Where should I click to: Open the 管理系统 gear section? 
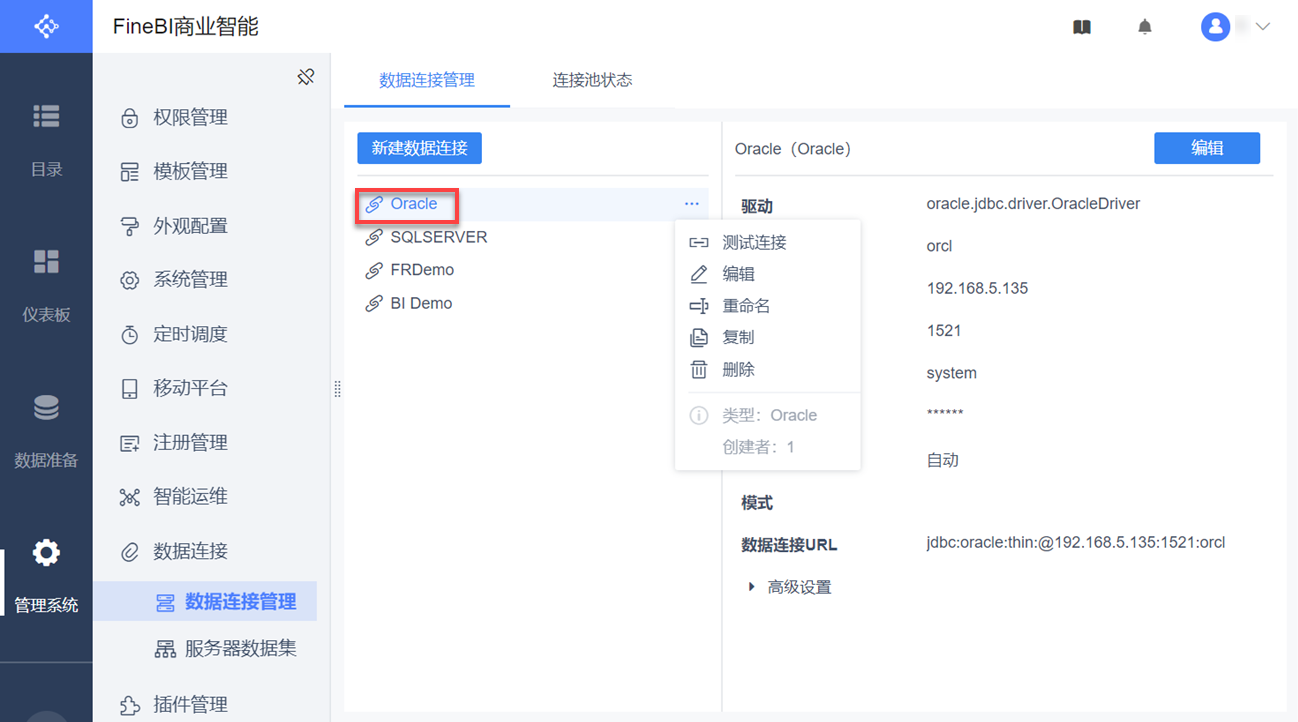[46, 577]
